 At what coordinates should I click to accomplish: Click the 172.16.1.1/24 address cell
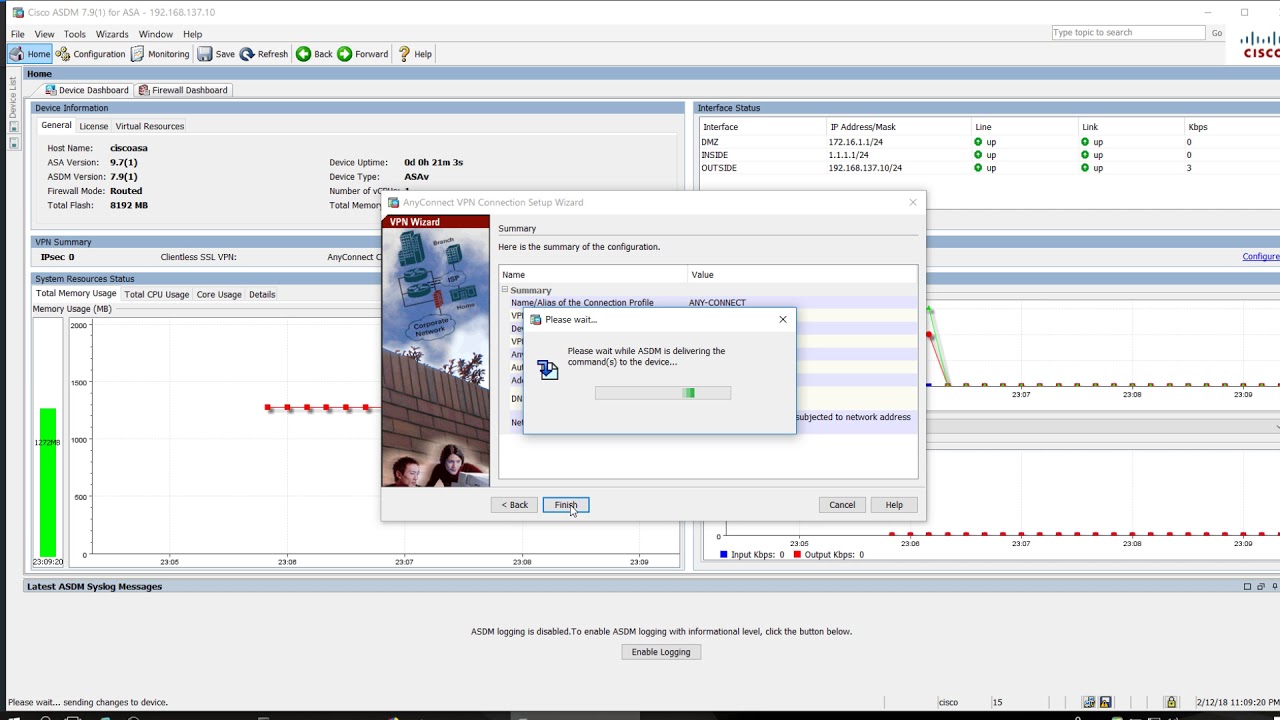pyautogui.click(x=856, y=142)
